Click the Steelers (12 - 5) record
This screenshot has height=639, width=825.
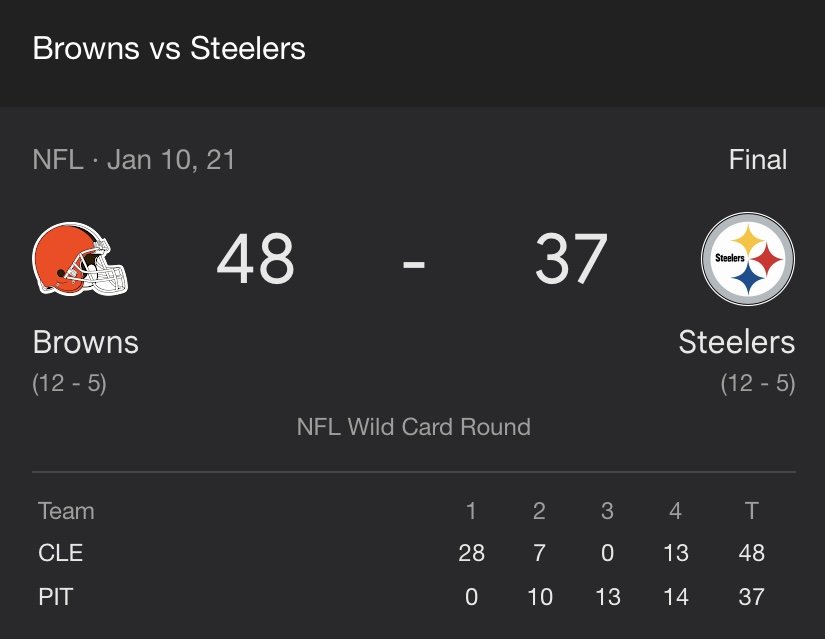coord(758,383)
